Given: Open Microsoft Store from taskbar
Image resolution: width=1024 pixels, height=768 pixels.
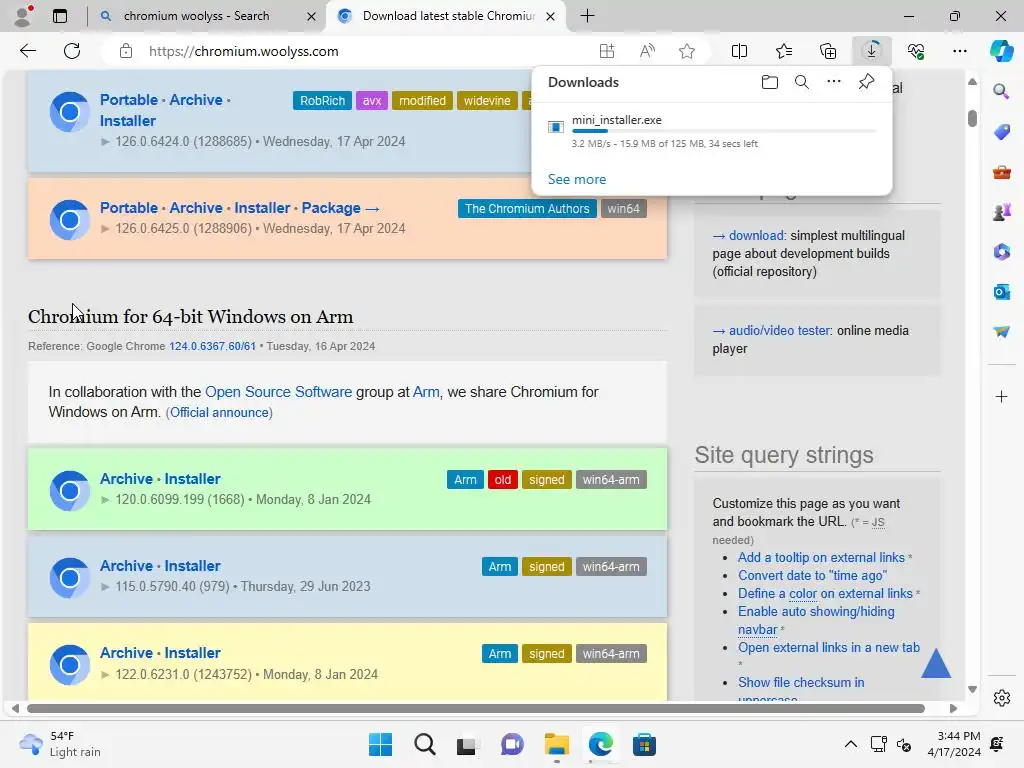Looking at the screenshot, I should click(x=644, y=744).
